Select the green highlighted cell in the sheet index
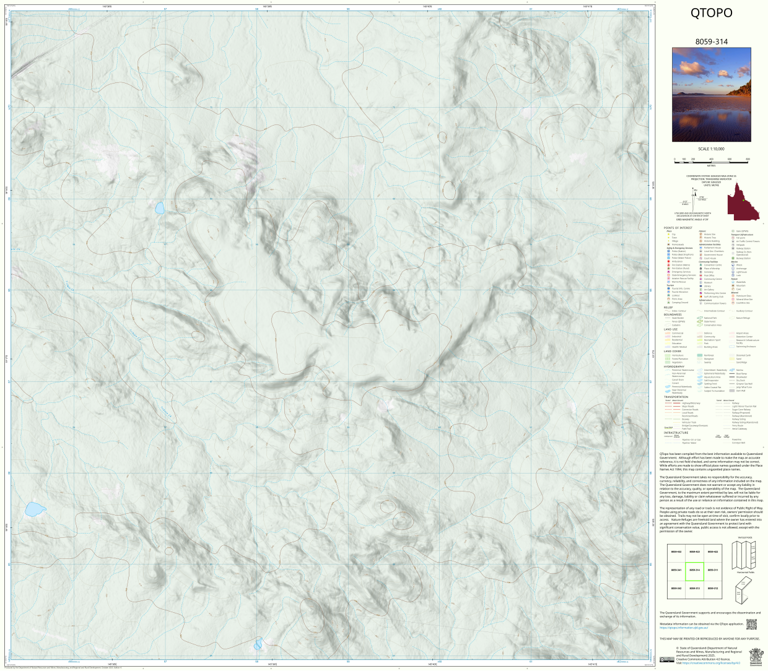The height and width of the screenshot is (671, 768). 695,571
